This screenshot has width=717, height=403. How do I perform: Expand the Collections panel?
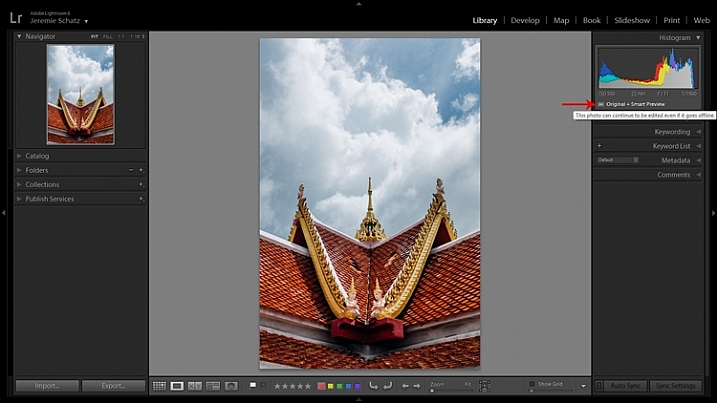click(19, 184)
